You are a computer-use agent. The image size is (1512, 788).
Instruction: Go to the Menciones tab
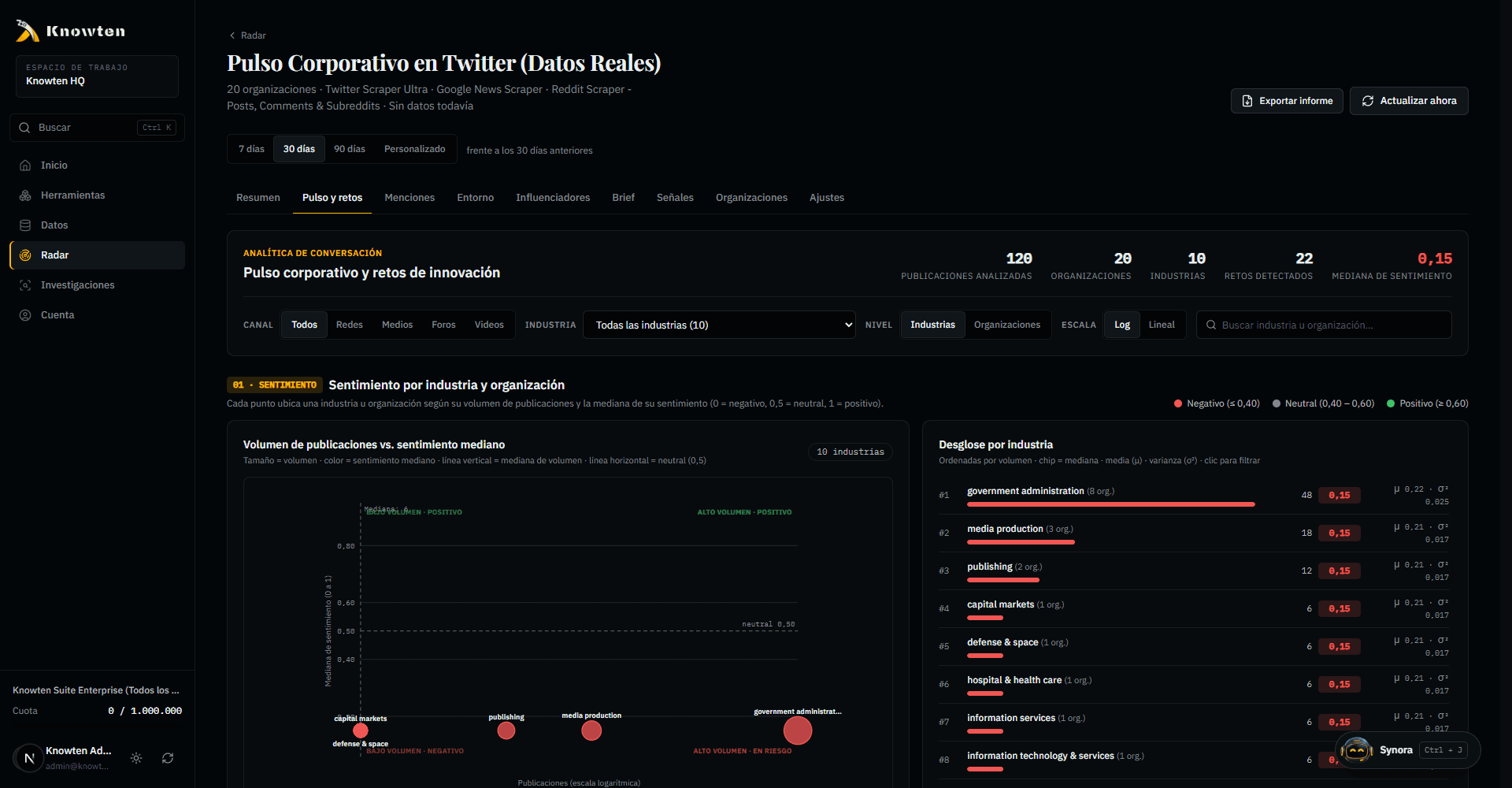tap(409, 198)
